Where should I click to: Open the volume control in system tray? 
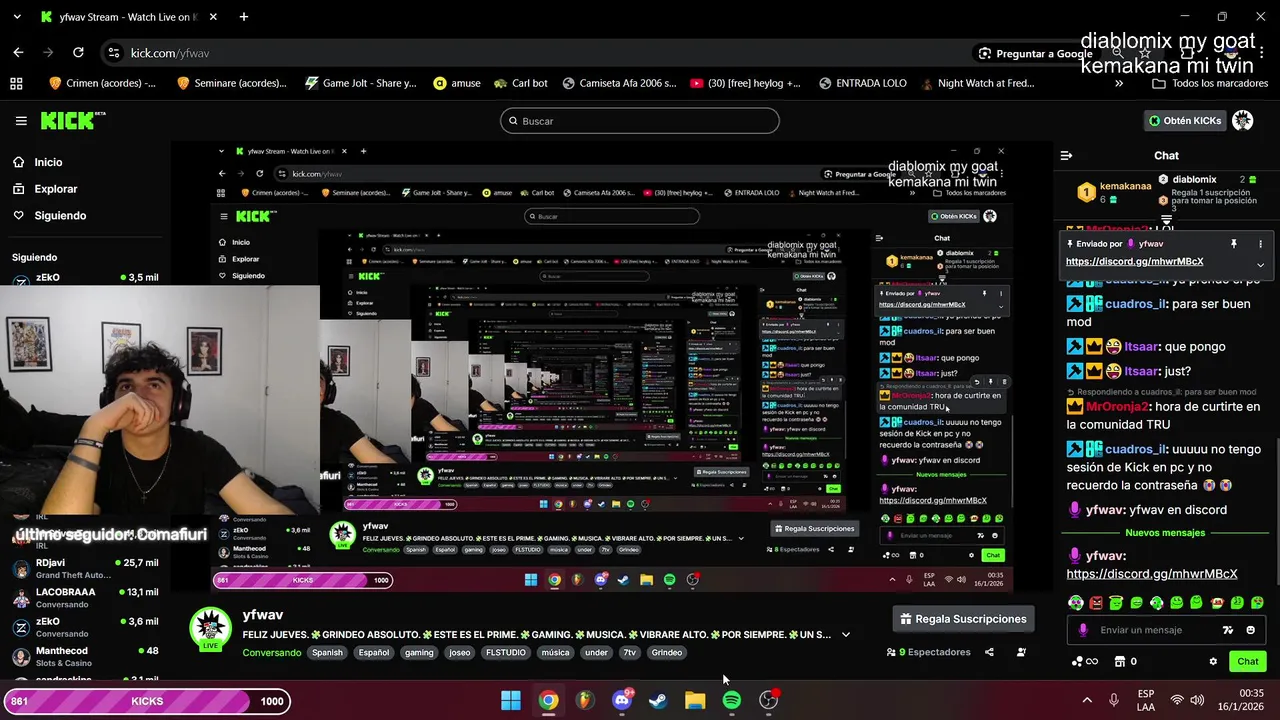tap(1197, 701)
